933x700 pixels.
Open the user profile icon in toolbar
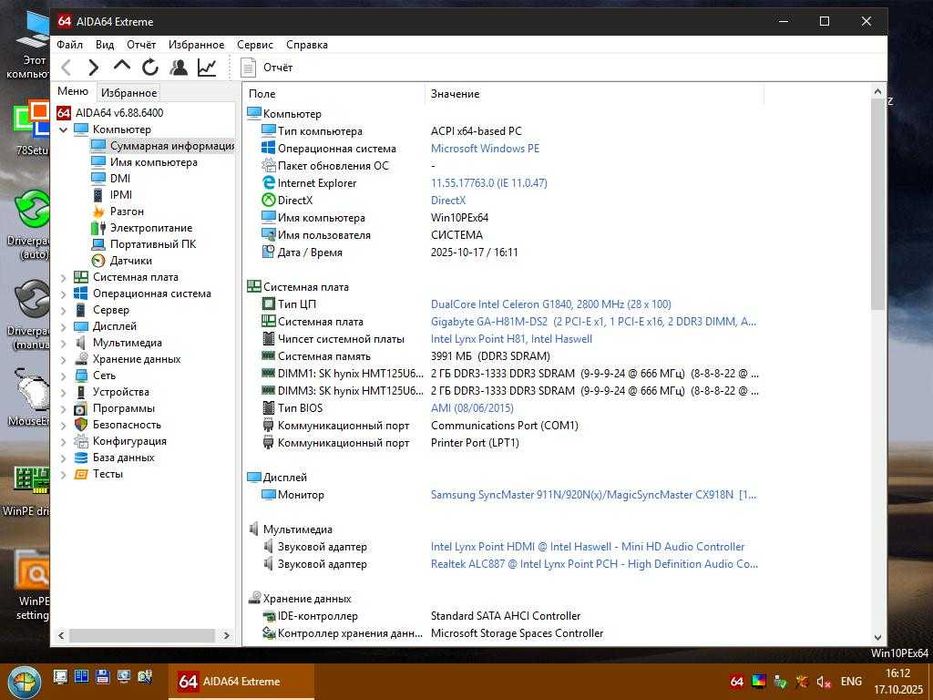(178, 67)
